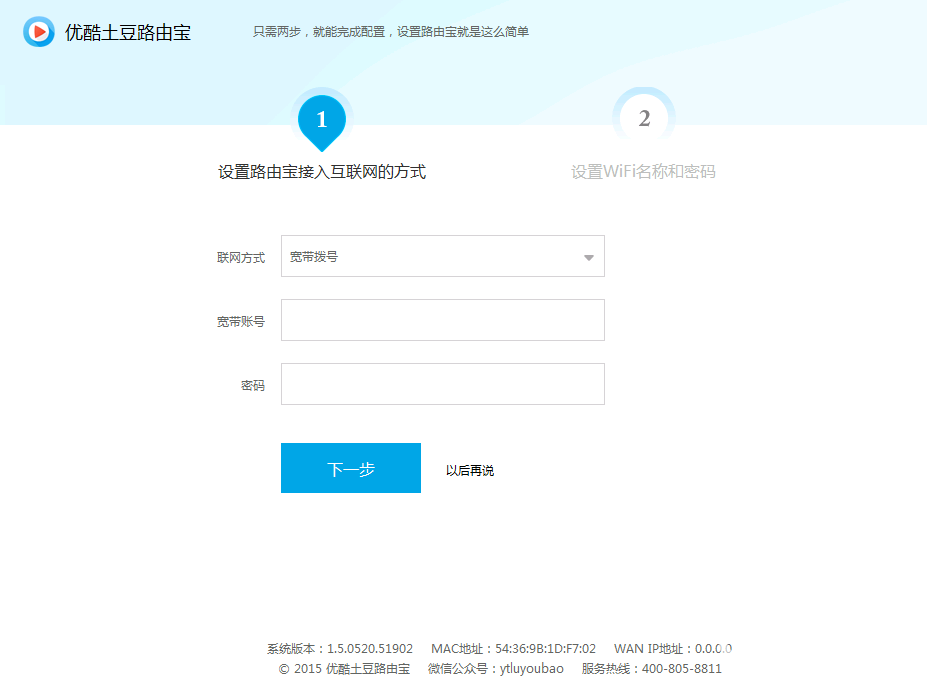Open the 联网方式 dropdown showing 宽带拨号
This screenshot has width=927, height=690.
[443, 256]
